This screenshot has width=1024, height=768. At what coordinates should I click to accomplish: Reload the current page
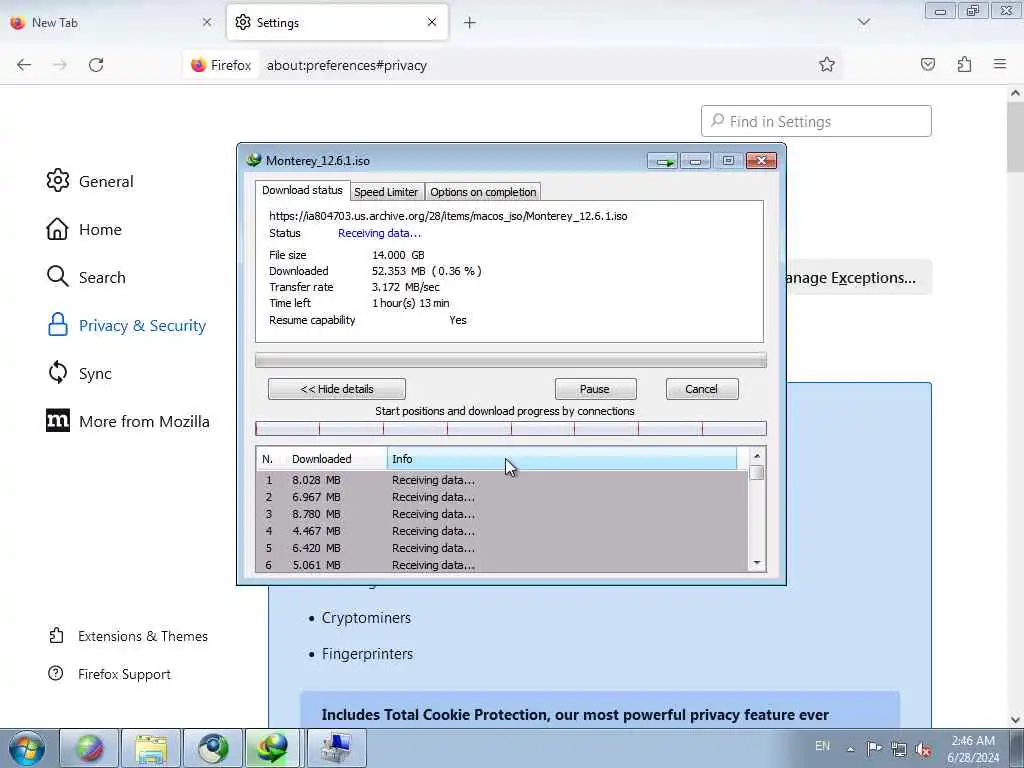96,65
